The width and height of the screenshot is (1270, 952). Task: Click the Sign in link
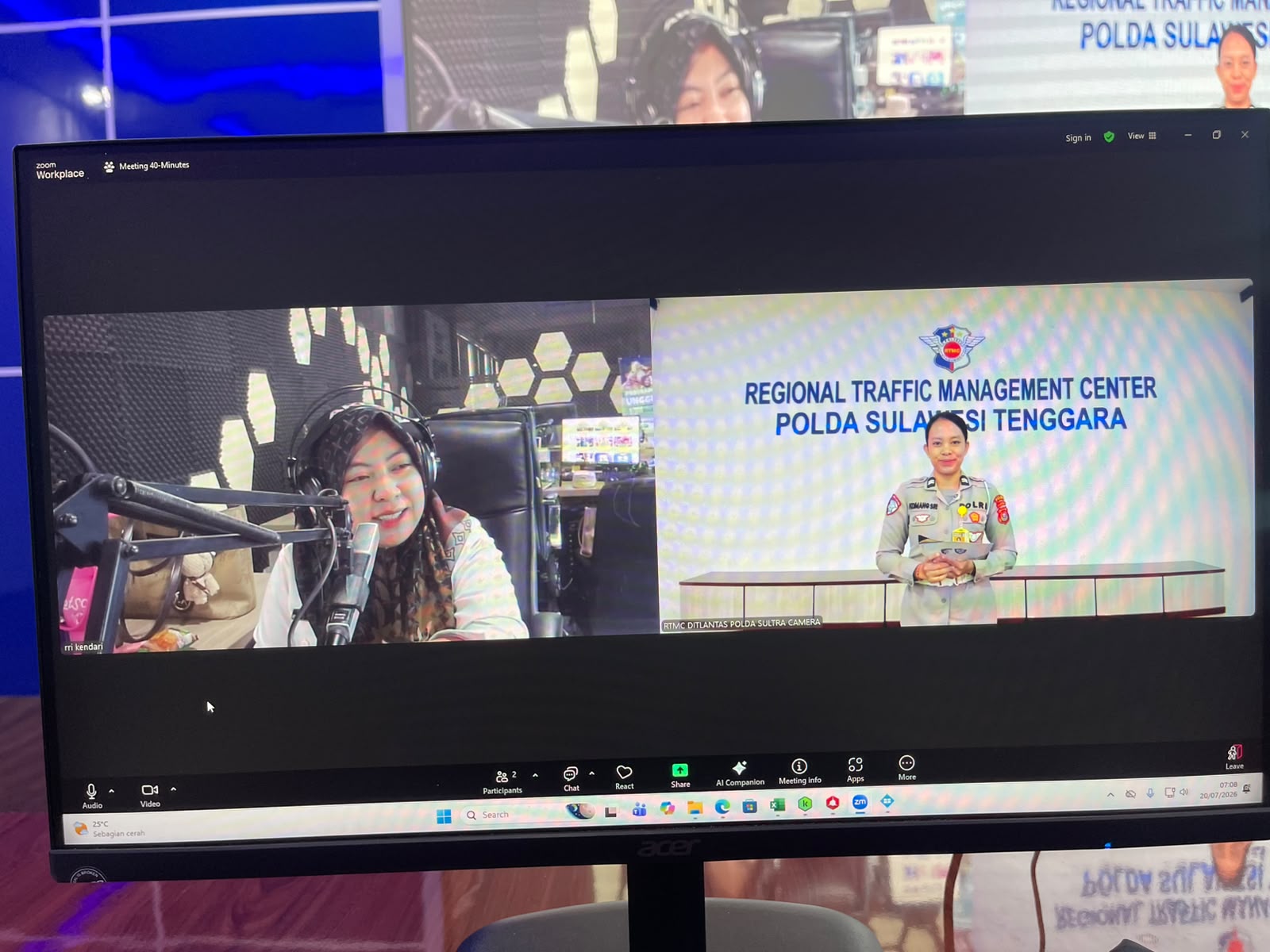(1078, 138)
